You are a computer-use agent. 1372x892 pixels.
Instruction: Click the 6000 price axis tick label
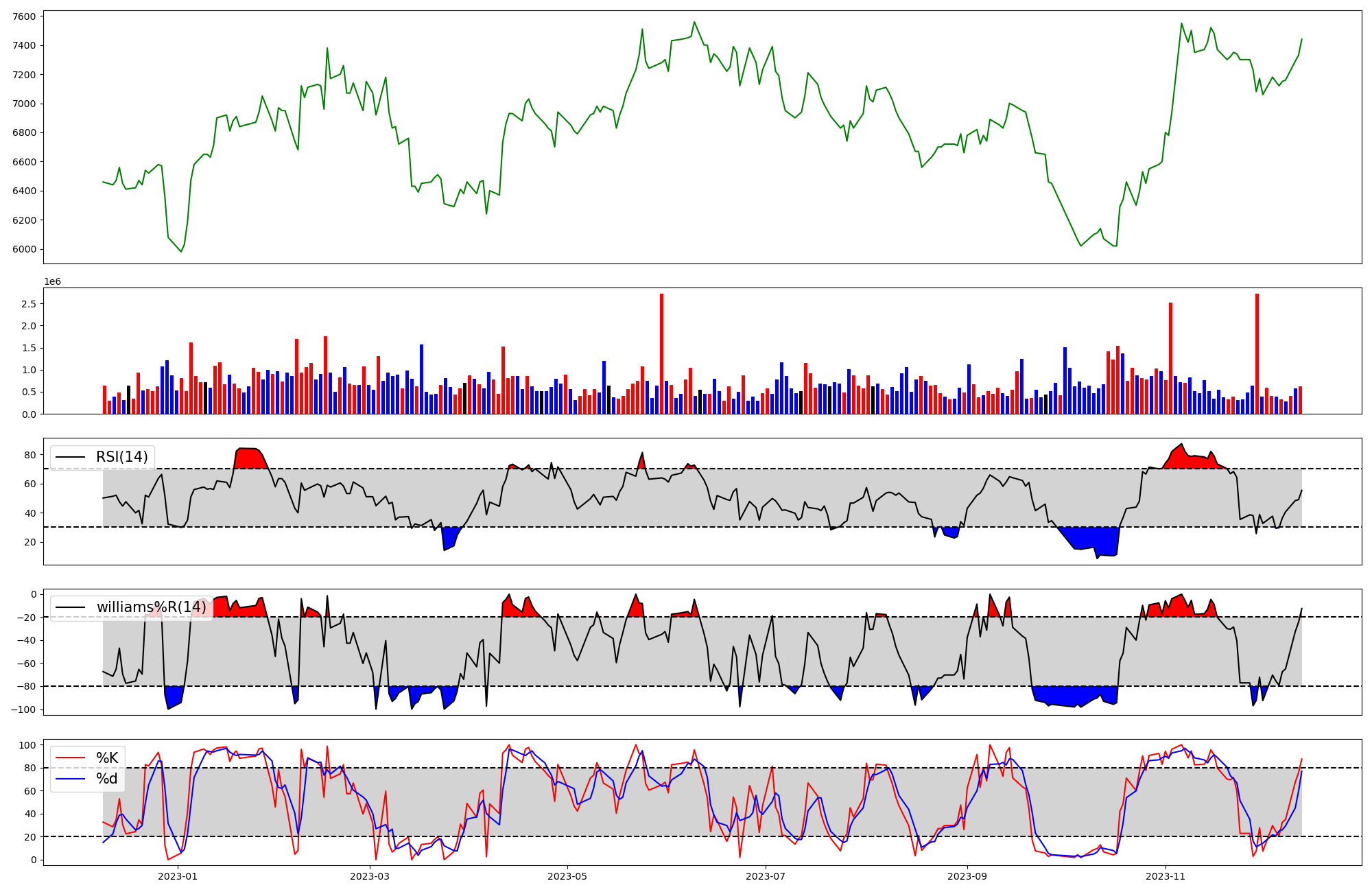25,249
